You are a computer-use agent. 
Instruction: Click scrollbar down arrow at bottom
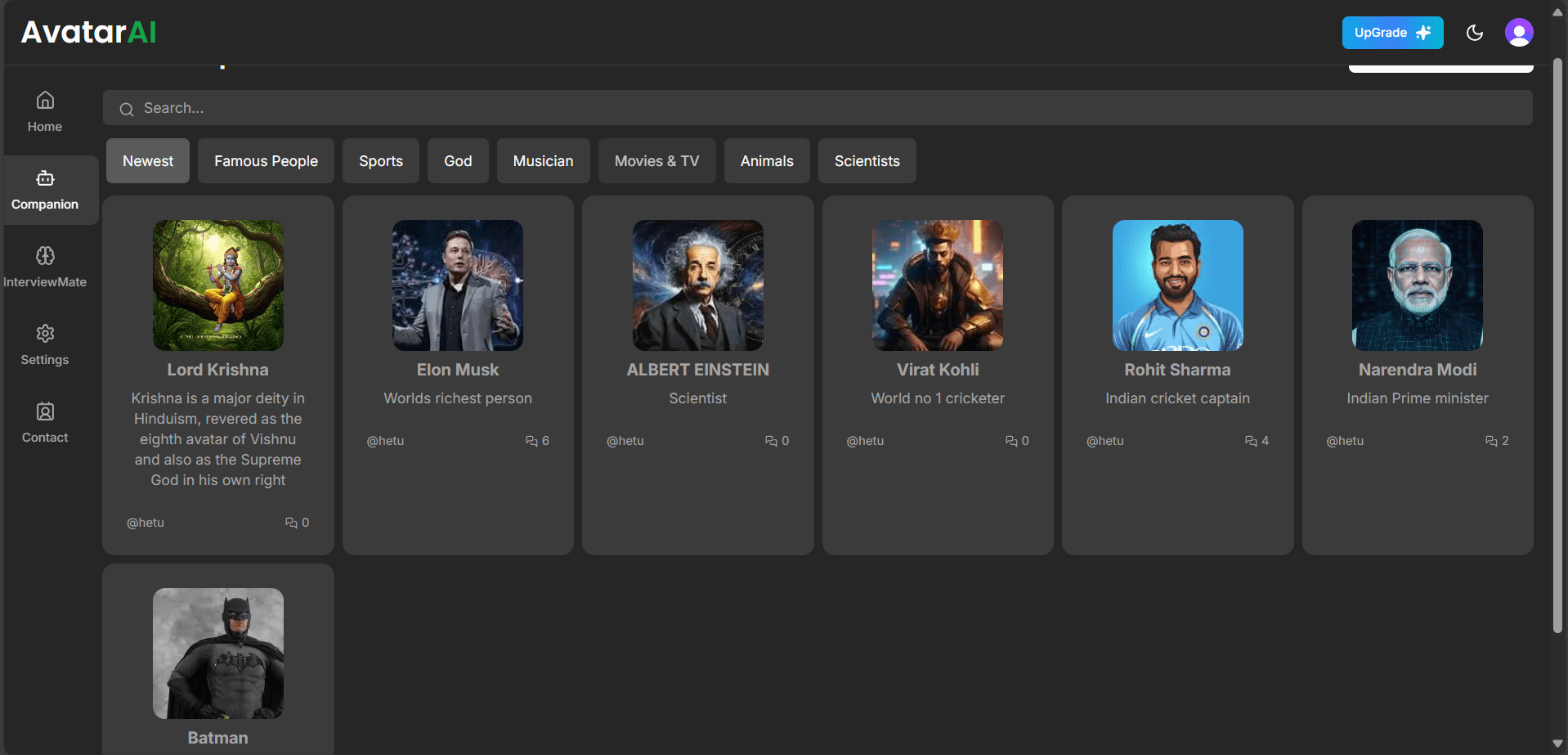pyautogui.click(x=1557, y=743)
